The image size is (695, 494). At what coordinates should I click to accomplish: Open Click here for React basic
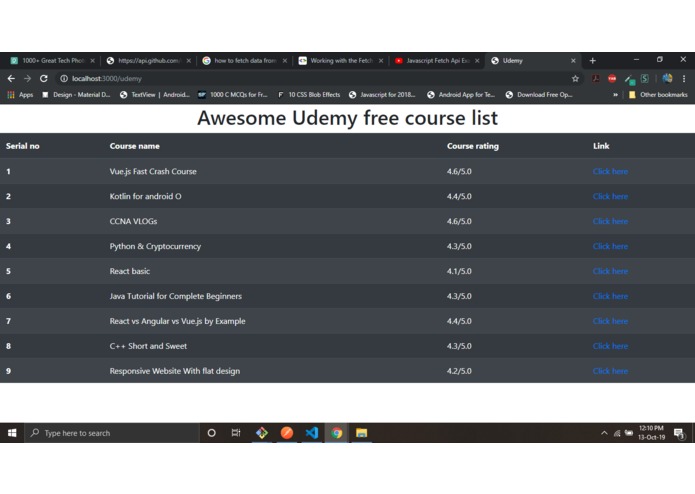[x=610, y=271]
